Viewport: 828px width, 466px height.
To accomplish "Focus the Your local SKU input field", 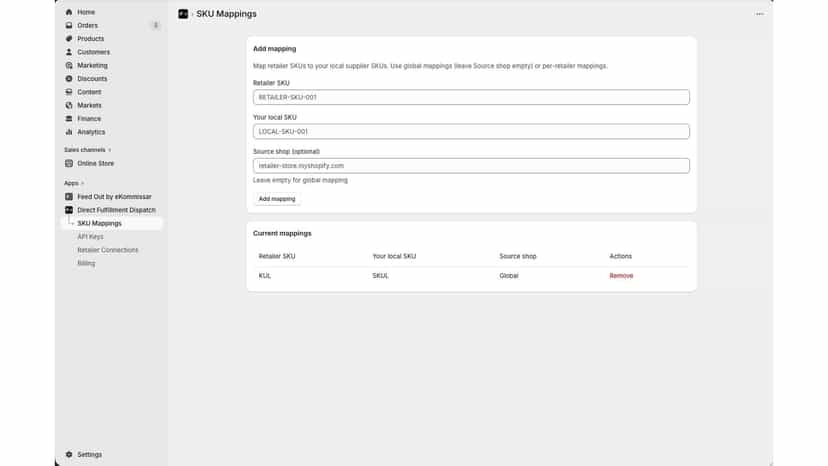I will tap(471, 132).
